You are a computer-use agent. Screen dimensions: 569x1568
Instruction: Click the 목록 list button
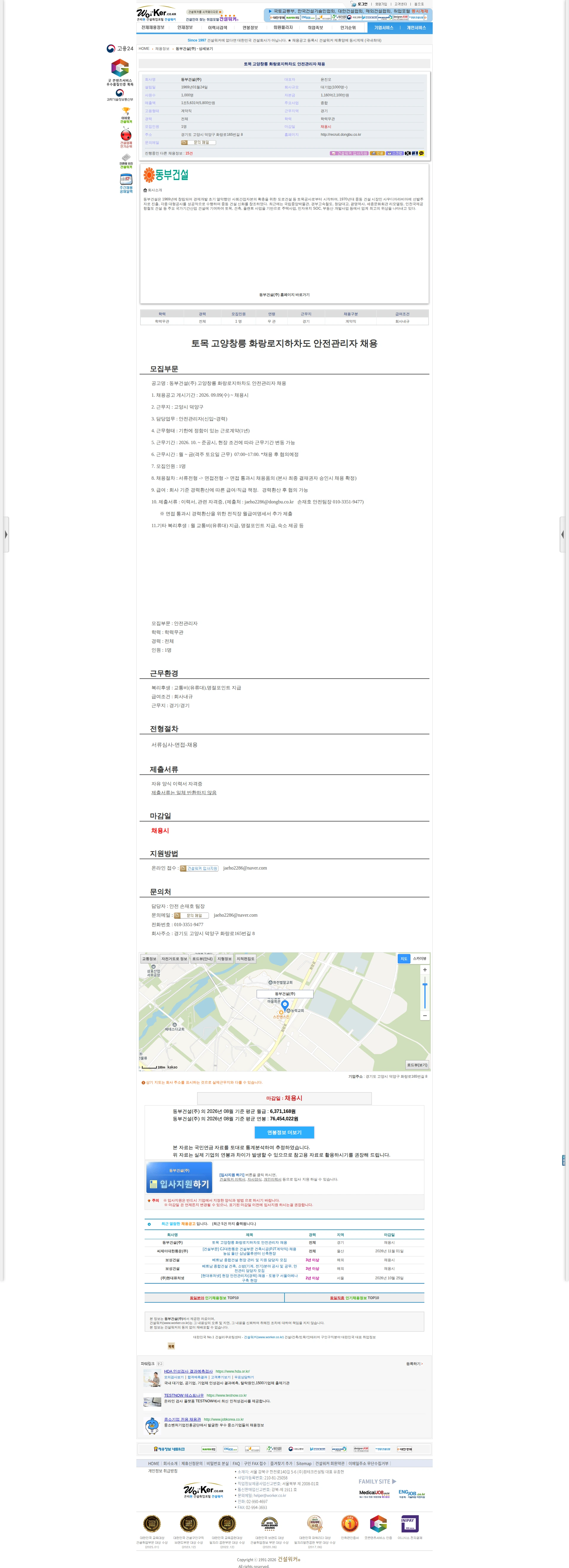pyautogui.click(x=171, y=1346)
